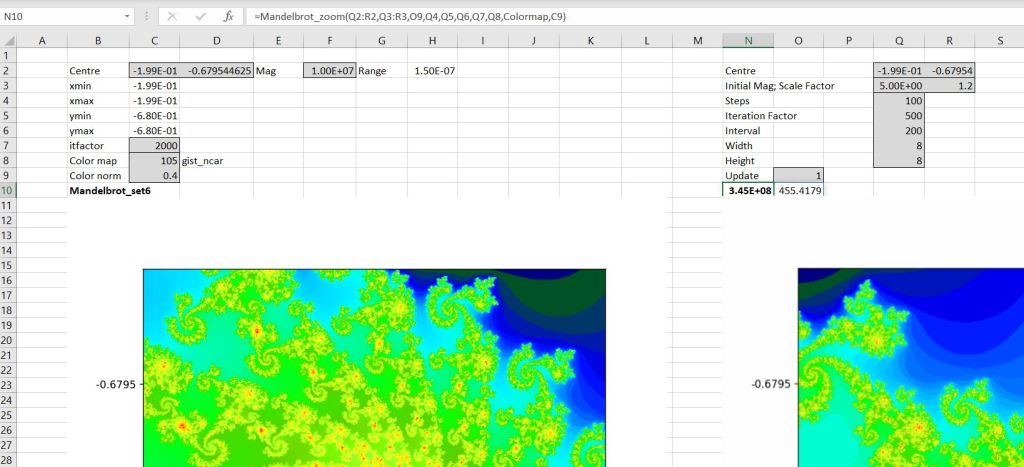Viewport: 1024px width, 467px height.
Task: Select the row 7 header
Action: coord(8,146)
